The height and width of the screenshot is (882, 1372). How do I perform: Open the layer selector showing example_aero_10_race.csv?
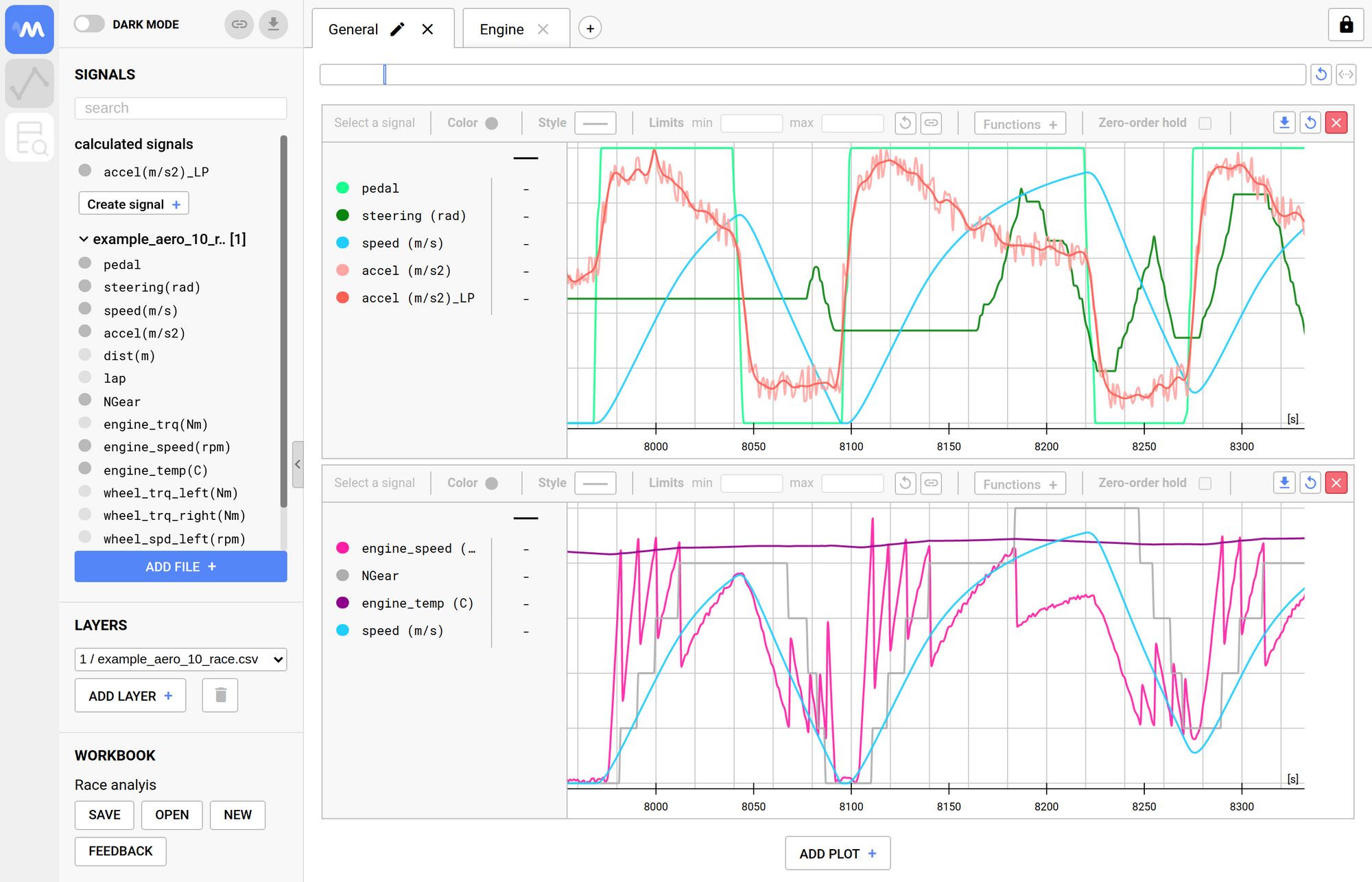[180, 659]
